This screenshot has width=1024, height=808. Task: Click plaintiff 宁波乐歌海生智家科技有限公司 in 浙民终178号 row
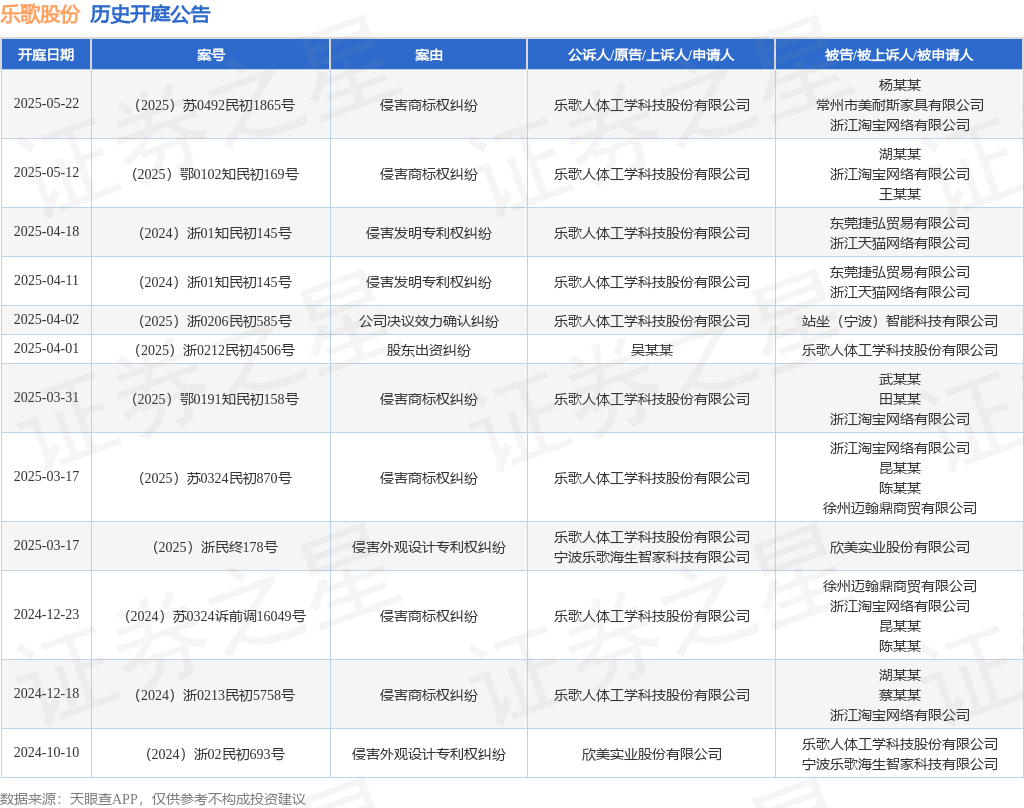tap(651, 557)
